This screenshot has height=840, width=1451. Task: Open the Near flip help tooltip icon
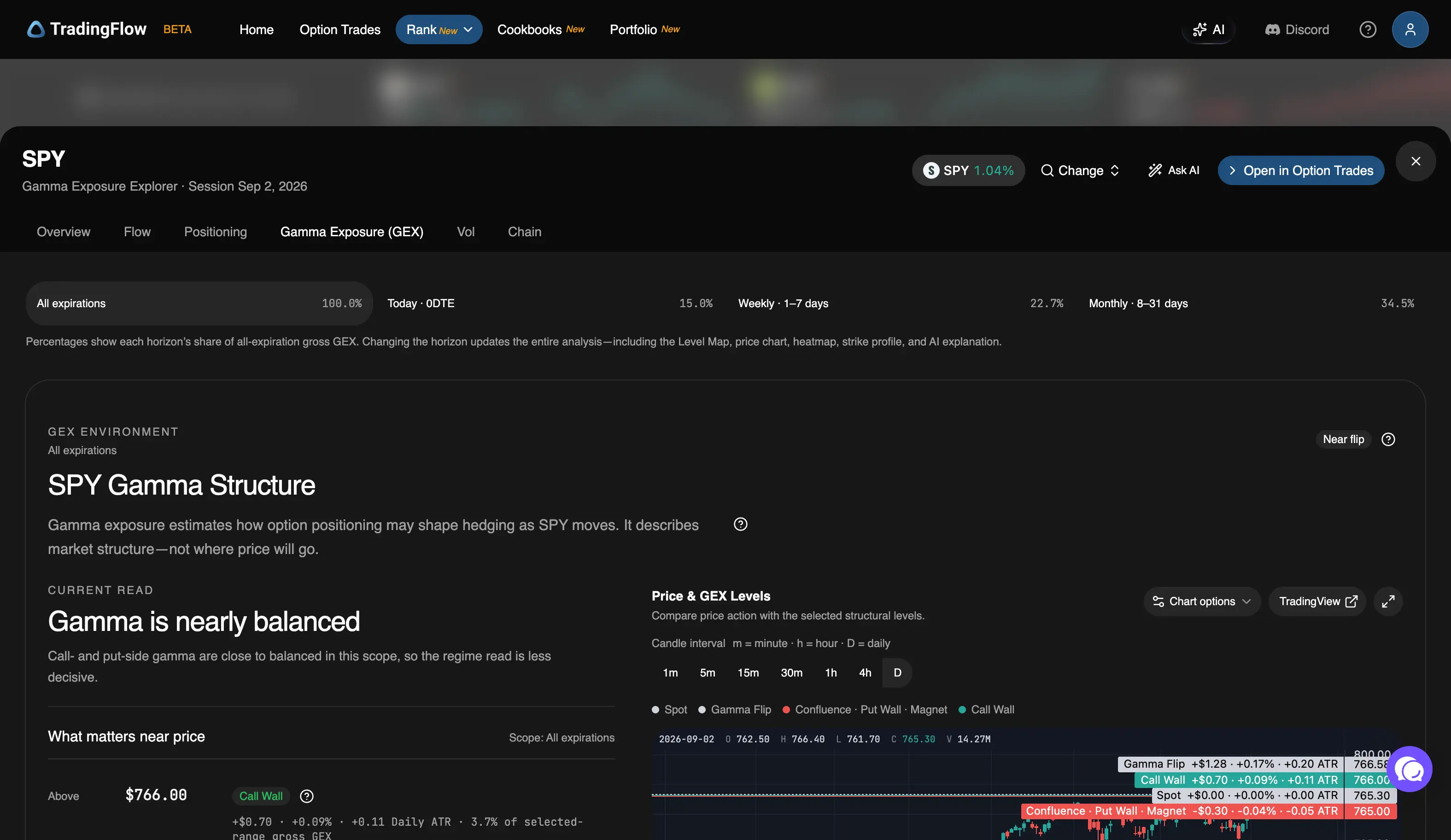[1388, 439]
